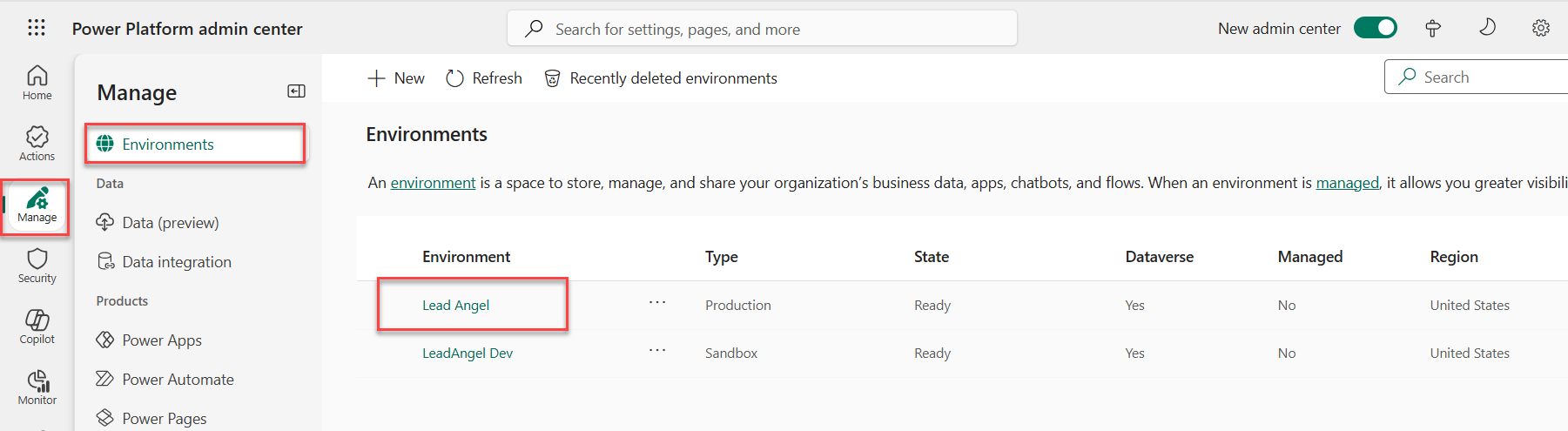
Task: Click the circular arrow Refresh icon
Action: (x=454, y=78)
